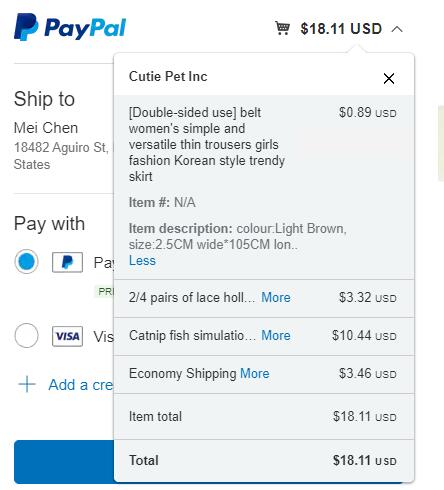Image resolution: width=444 pixels, height=490 pixels.
Task: Expand lace item details with More
Action: pos(276,297)
